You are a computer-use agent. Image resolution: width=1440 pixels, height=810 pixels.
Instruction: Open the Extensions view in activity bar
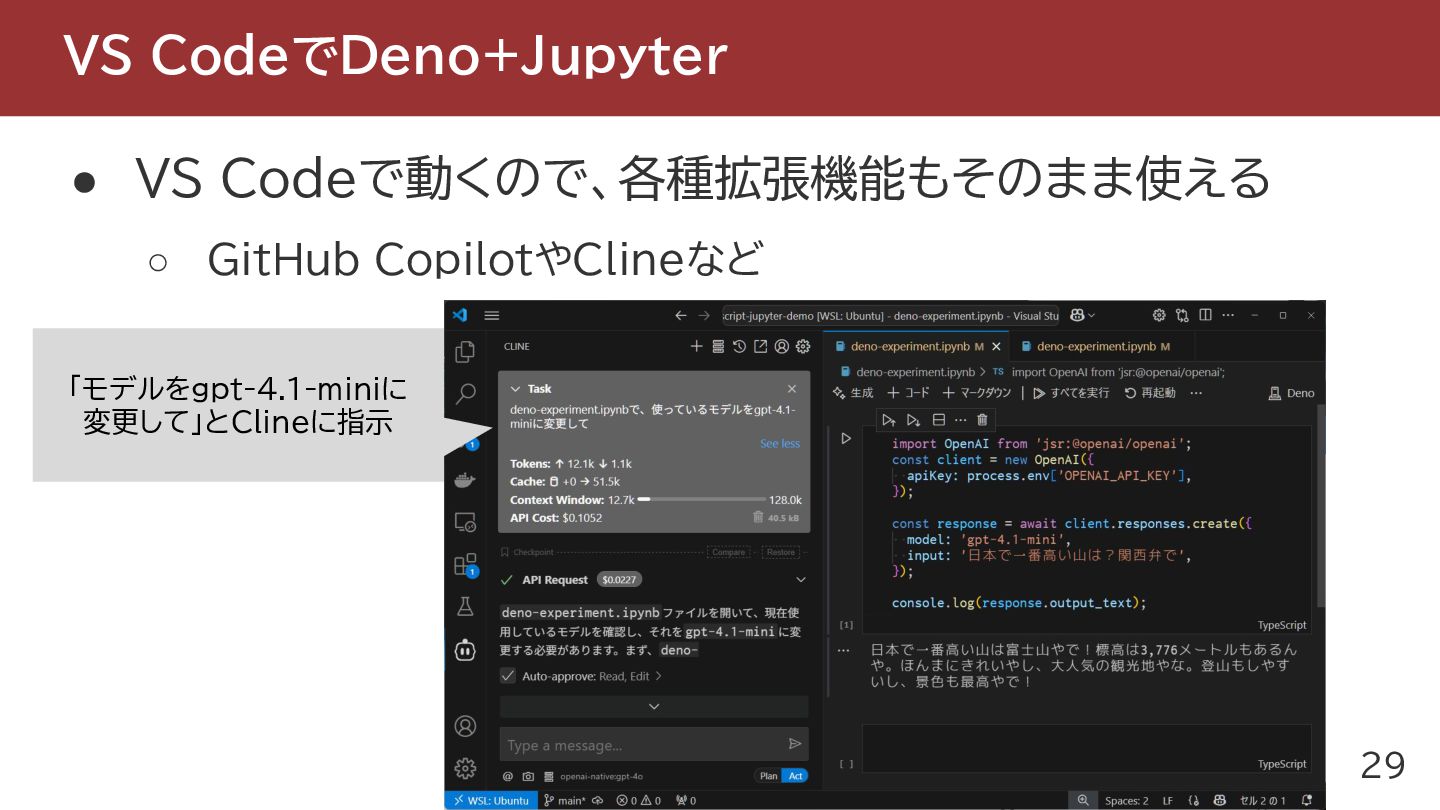point(465,565)
